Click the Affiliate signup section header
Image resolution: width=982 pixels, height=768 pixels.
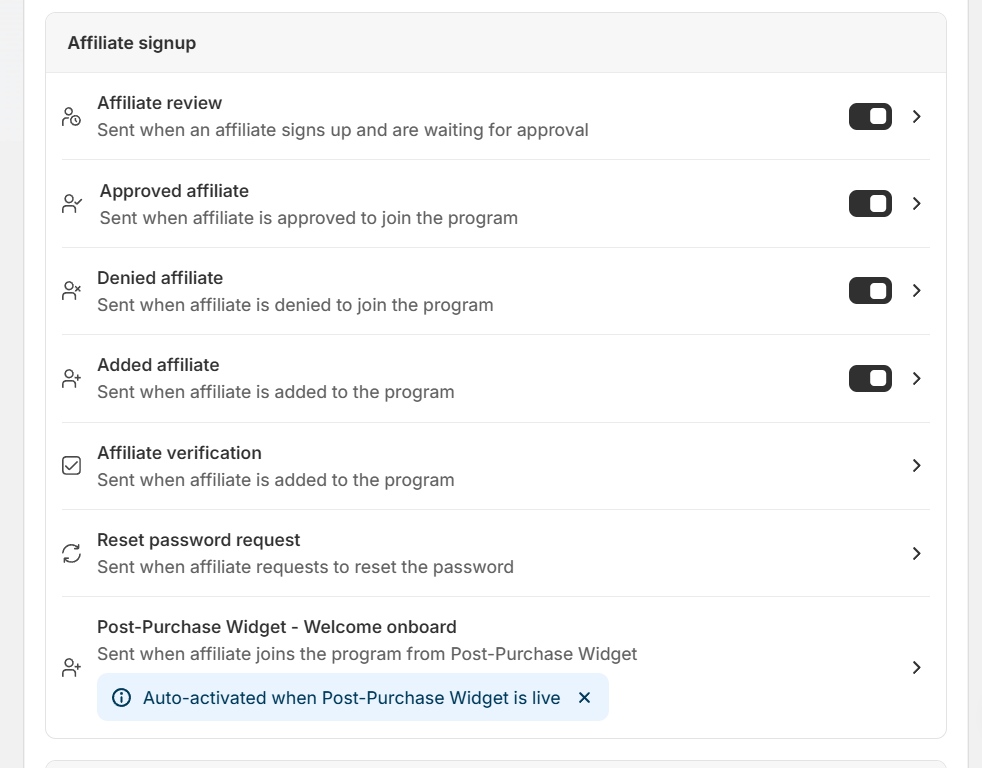[x=132, y=43]
